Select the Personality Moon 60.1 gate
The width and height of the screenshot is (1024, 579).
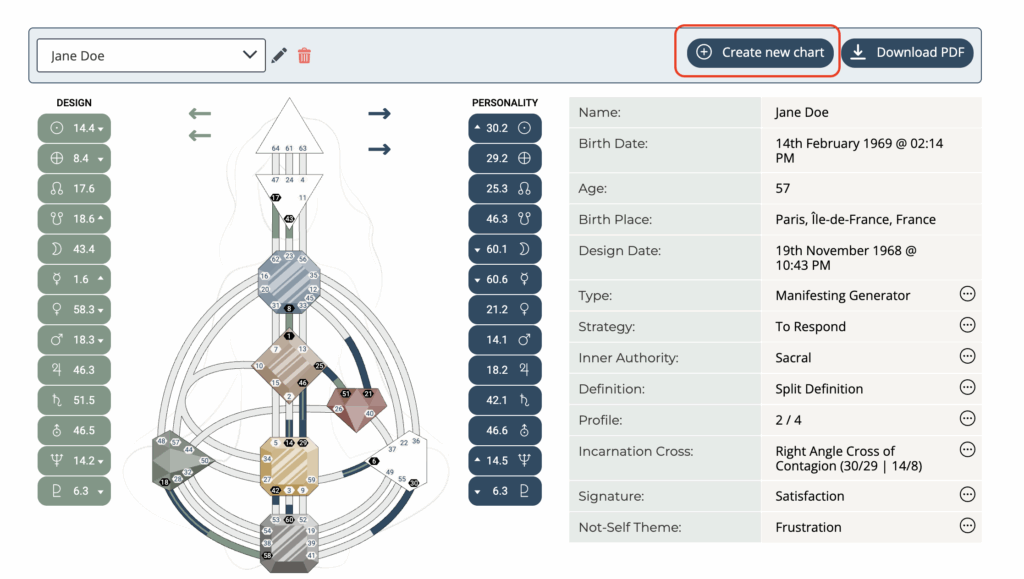tap(504, 249)
